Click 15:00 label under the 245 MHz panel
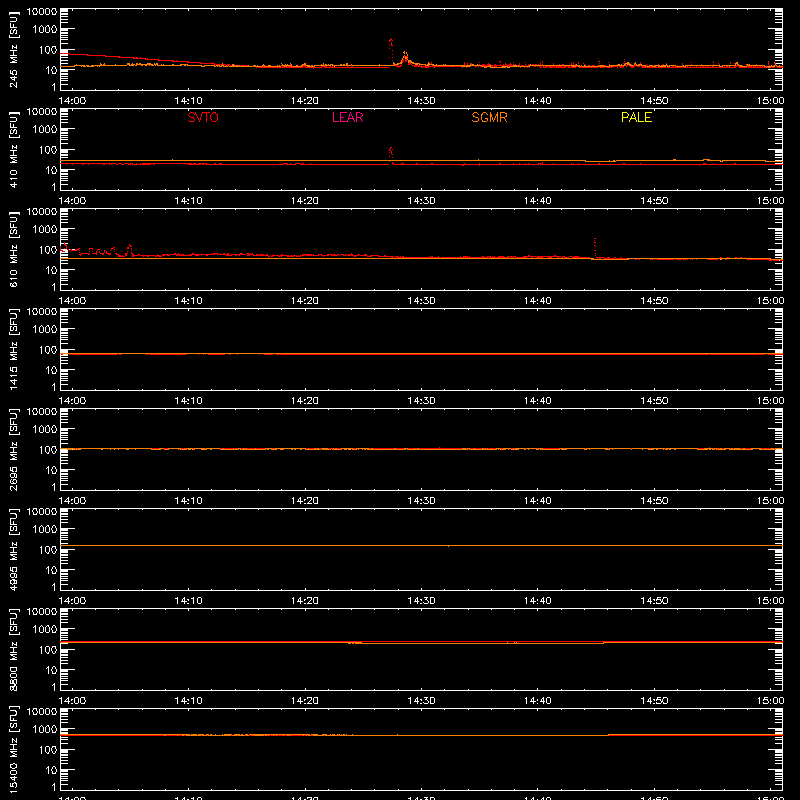800x800 pixels. 770,101
